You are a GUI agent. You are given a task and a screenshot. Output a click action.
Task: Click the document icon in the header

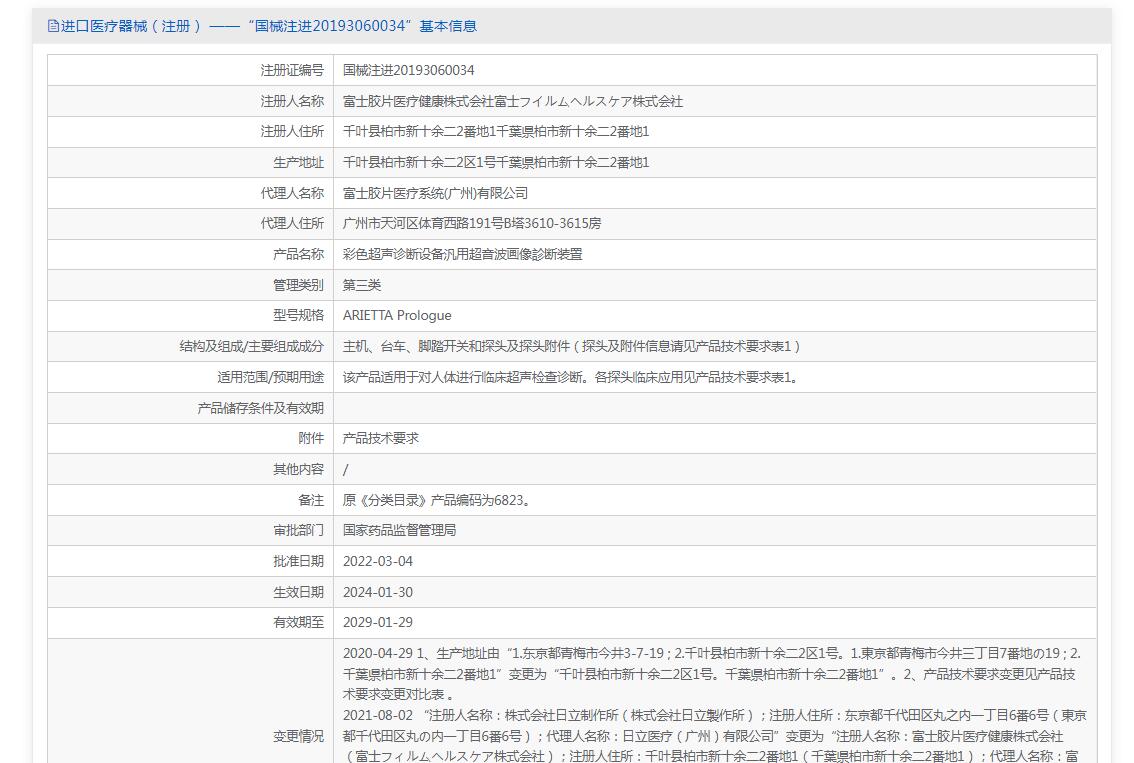pos(53,26)
